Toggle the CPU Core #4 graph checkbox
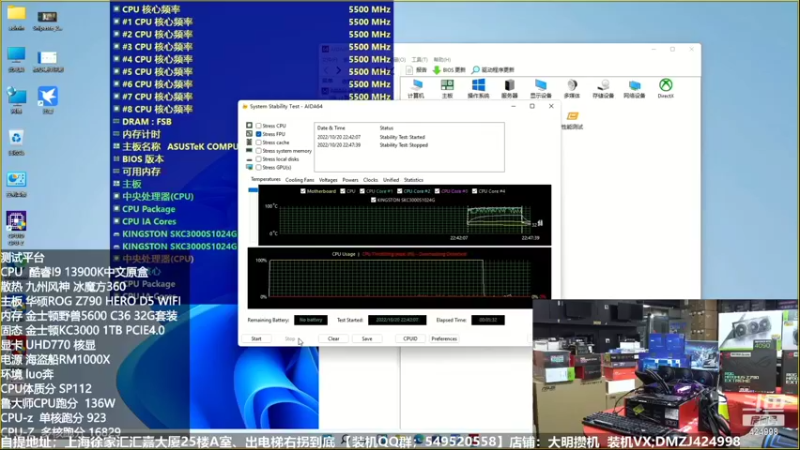800x450 pixels. click(474, 191)
